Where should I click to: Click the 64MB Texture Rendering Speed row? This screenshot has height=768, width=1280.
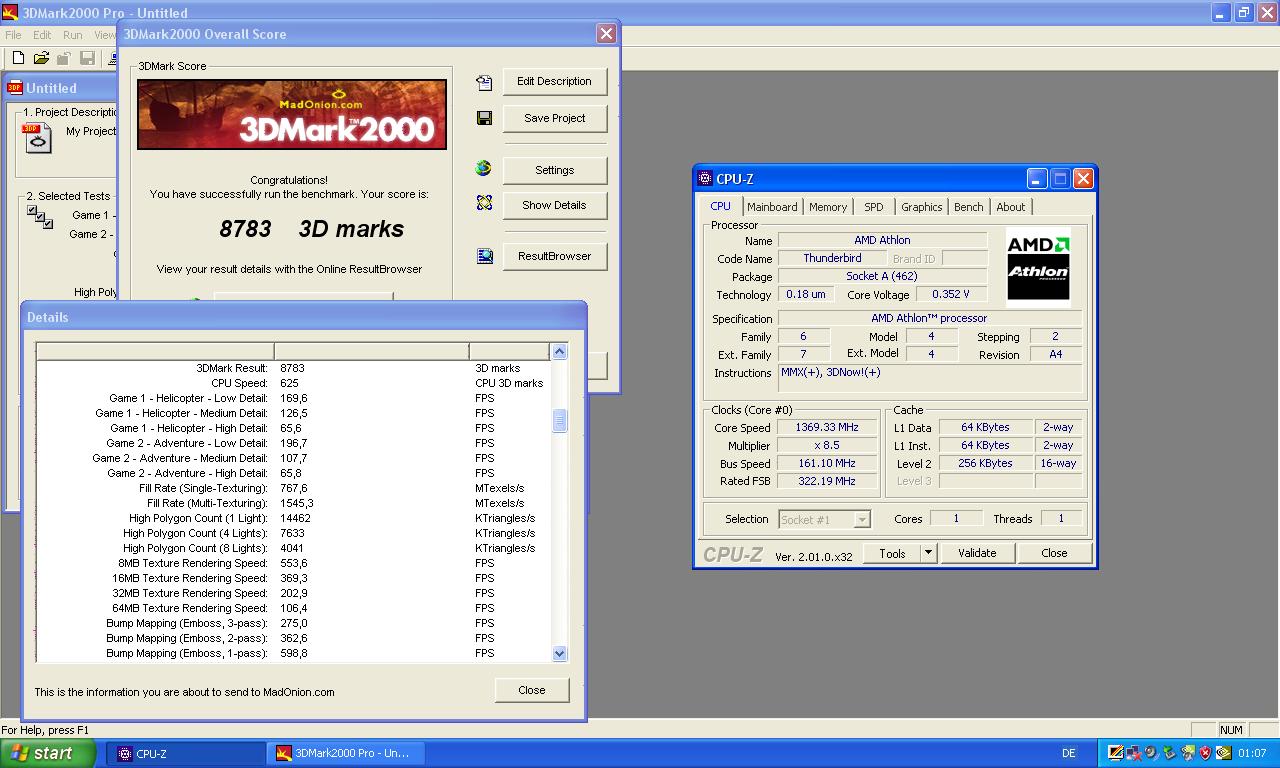[293, 608]
